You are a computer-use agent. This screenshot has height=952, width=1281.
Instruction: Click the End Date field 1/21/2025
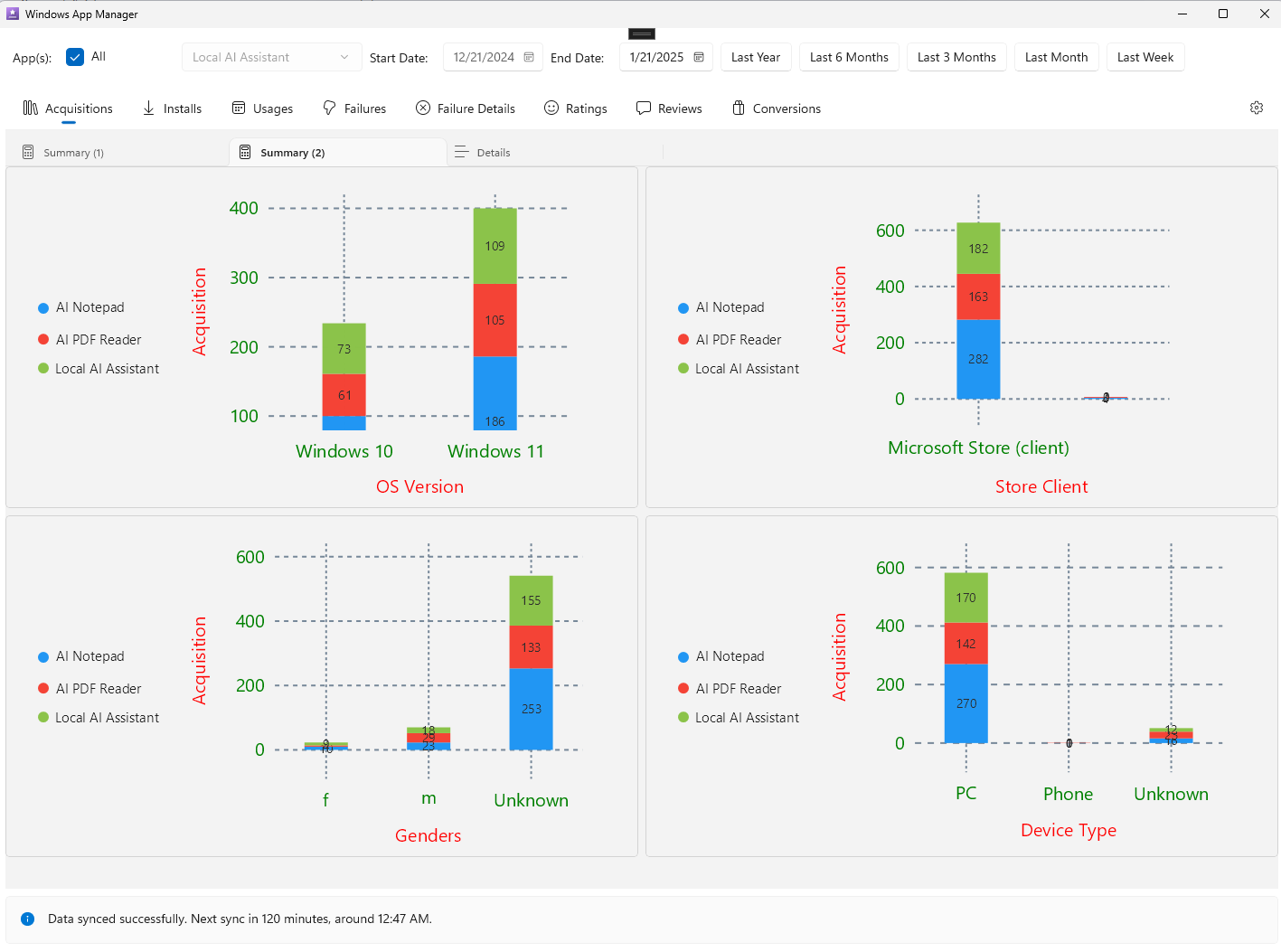666,57
